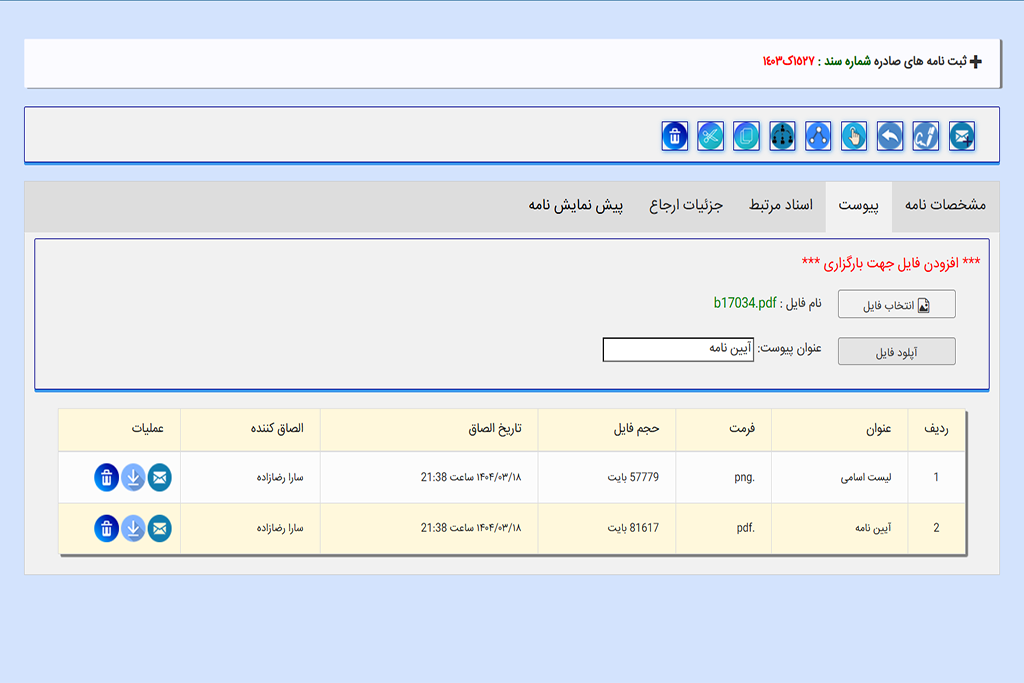Screen dimensions: 1024x683
Task: Click the signature pen icon in toolbar
Action: coord(926,136)
